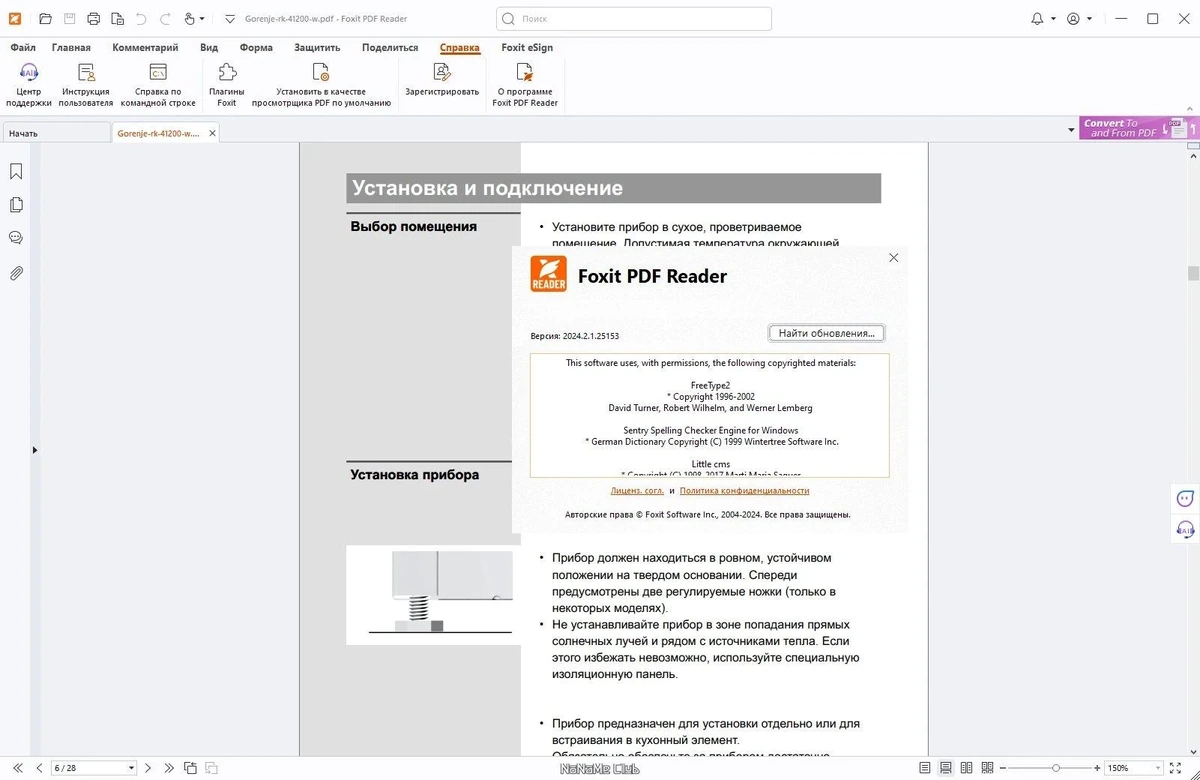
Task: Select single page view mode
Action: 925,768
